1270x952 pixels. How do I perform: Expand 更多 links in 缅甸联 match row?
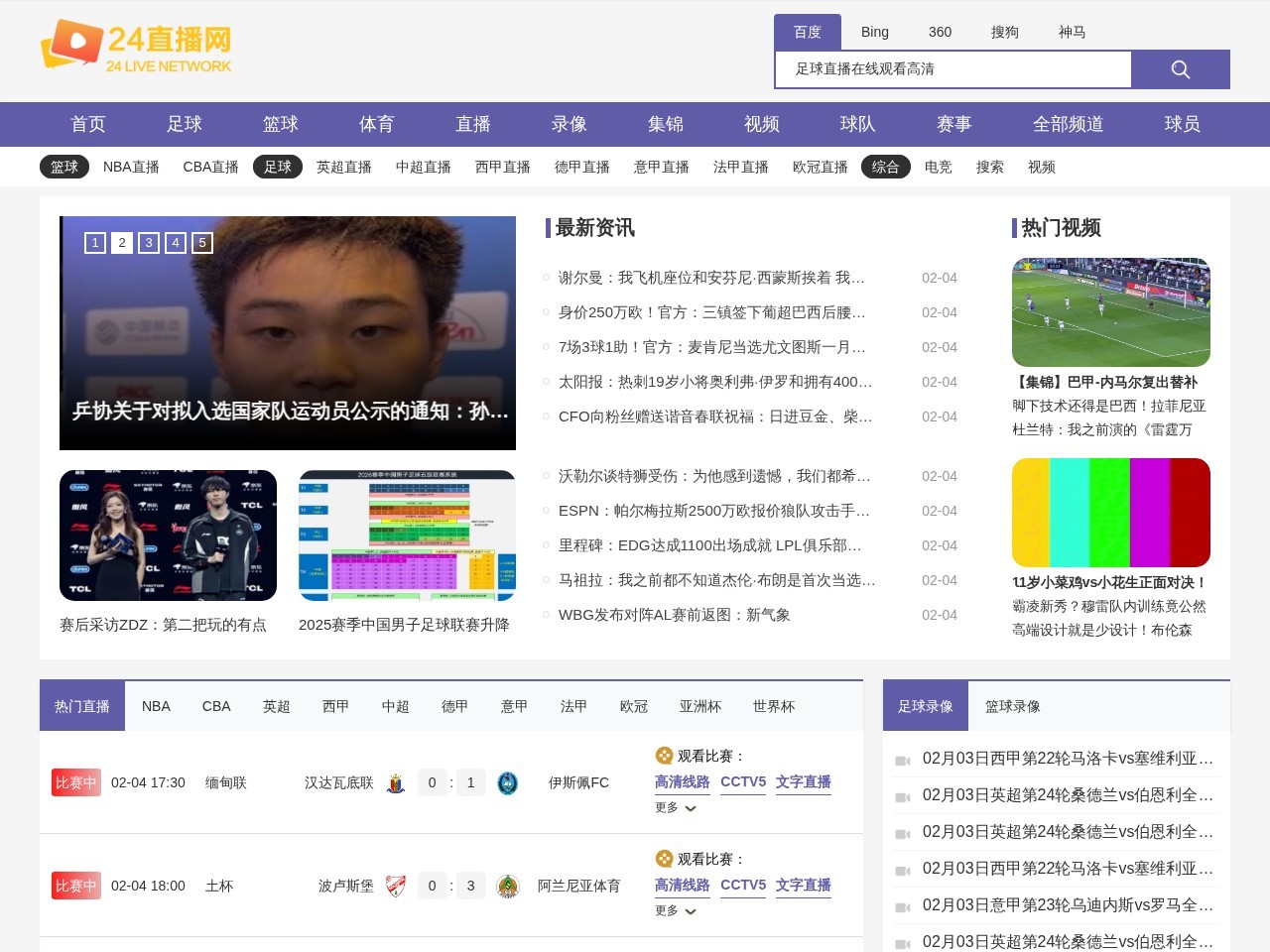676,808
